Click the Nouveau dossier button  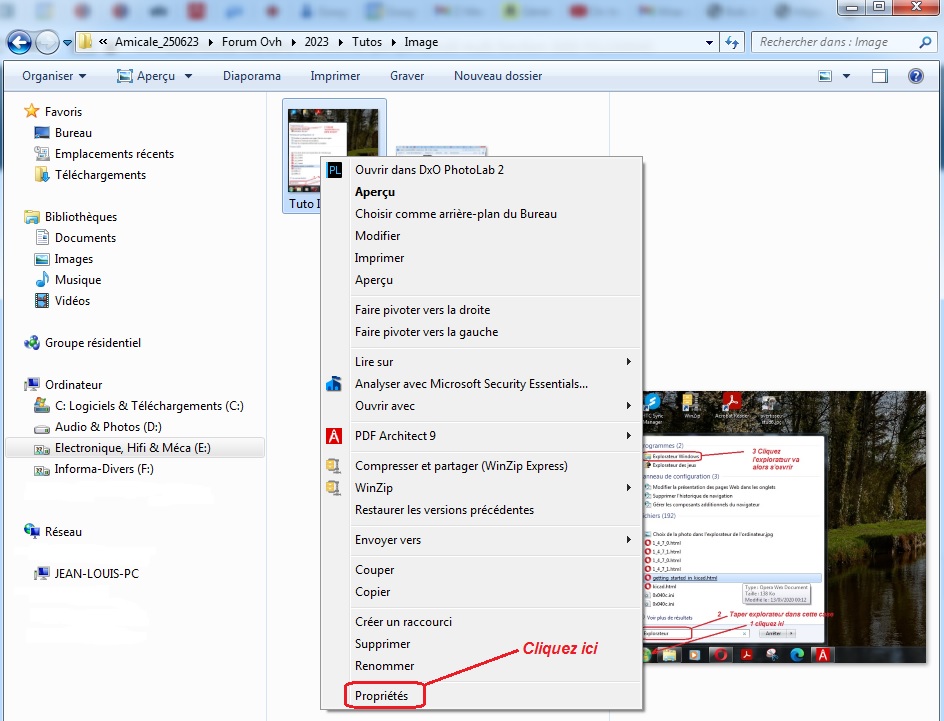497,76
